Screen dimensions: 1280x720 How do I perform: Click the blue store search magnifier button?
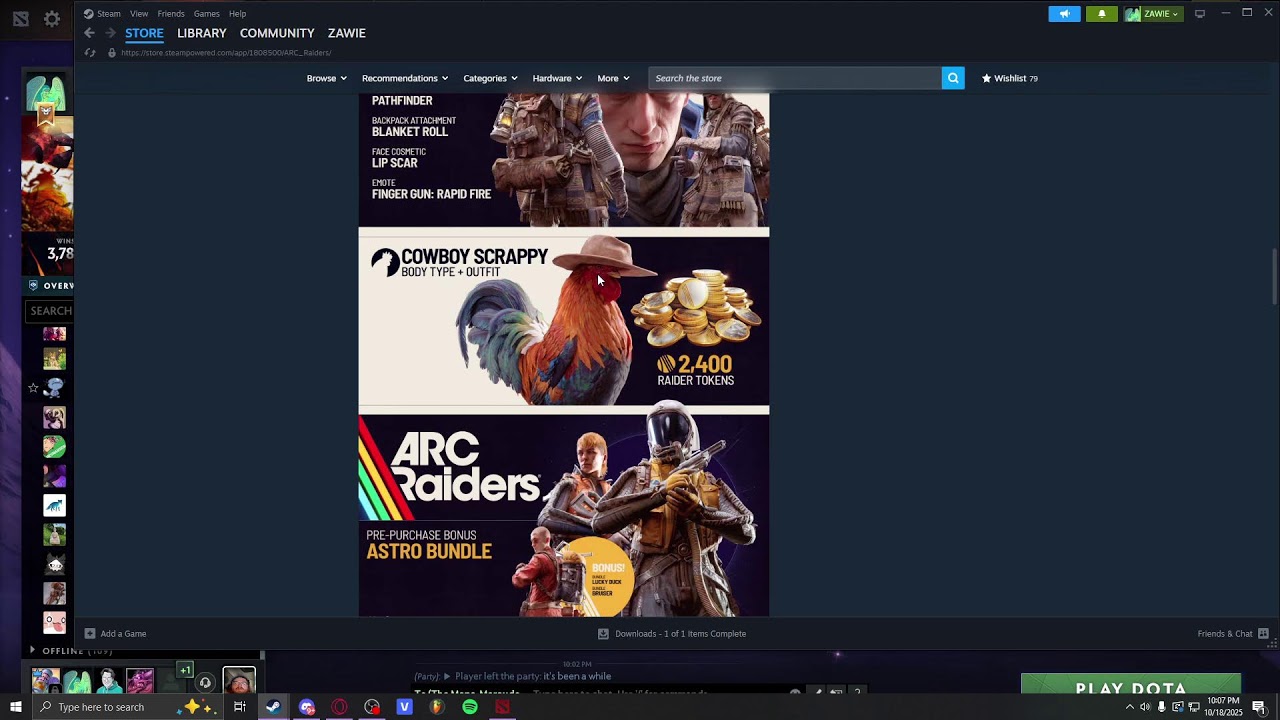[953, 78]
